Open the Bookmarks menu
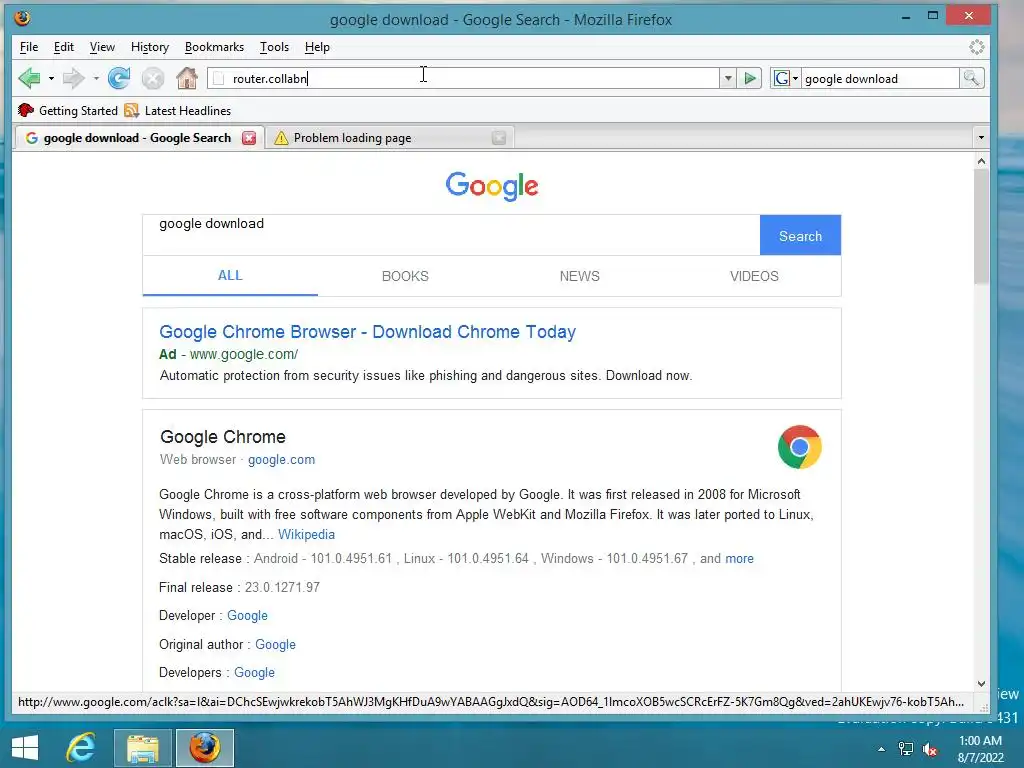1024x768 pixels. click(214, 47)
